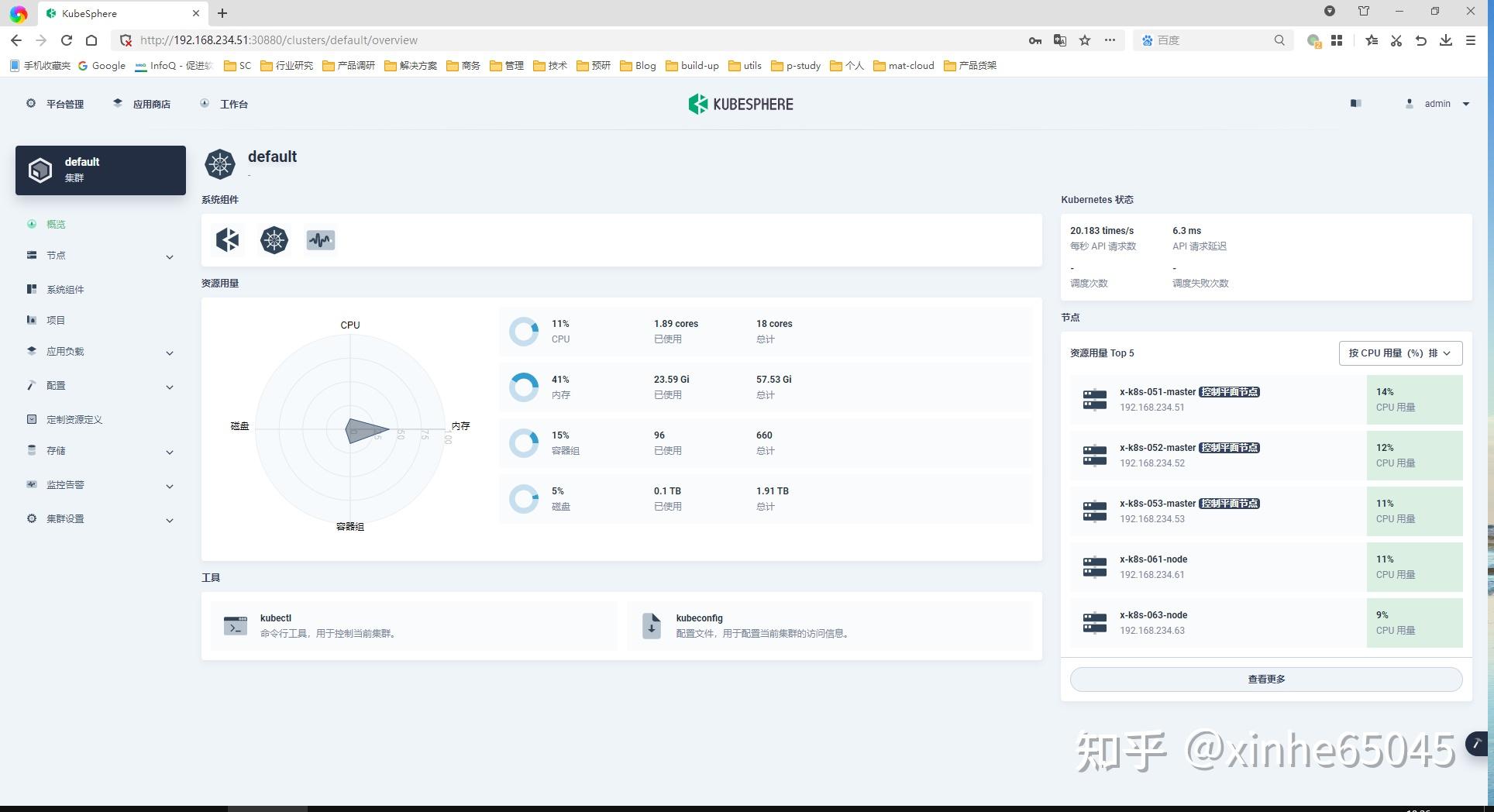Open the 按 CPU 用量 sort dropdown
The image size is (1494, 812).
pos(1400,353)
